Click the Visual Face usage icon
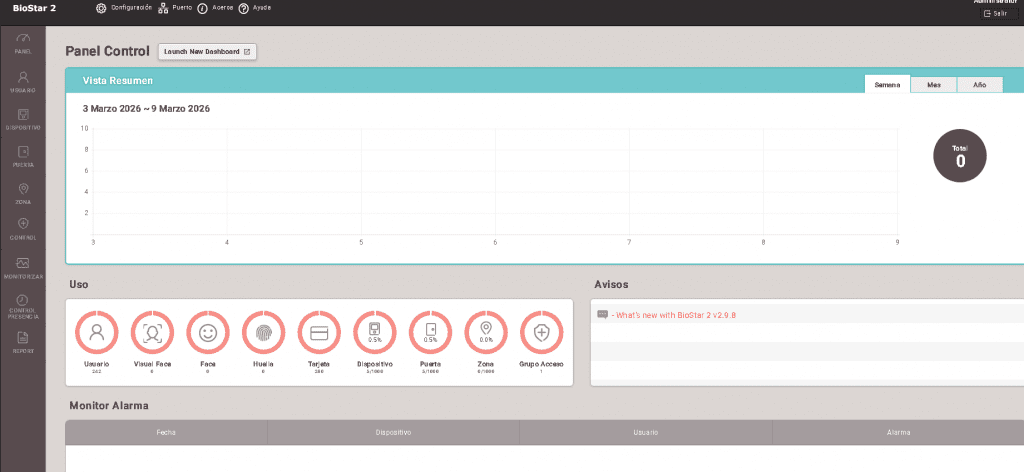This screenshot has width=1024, height=472. coord(152,332)
